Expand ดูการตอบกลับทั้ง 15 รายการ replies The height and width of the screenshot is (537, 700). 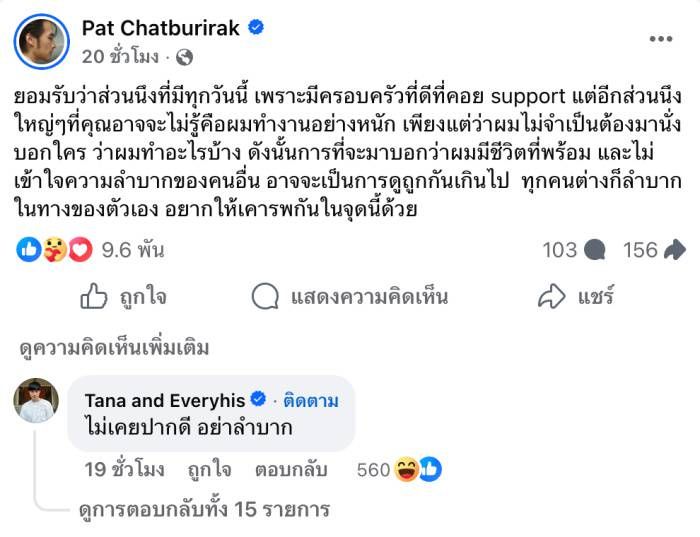click(204, 509)
